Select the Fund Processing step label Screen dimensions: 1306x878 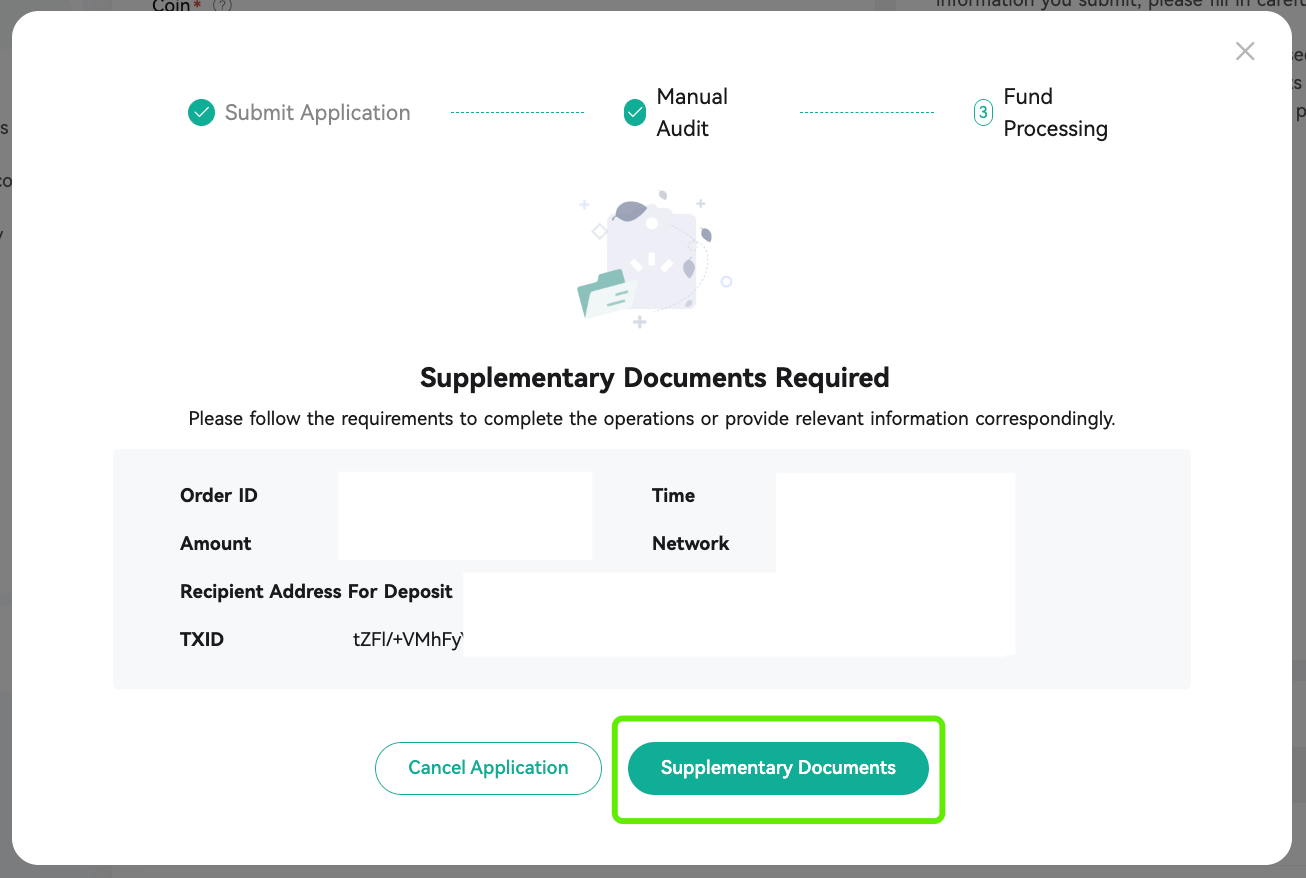1055,113
